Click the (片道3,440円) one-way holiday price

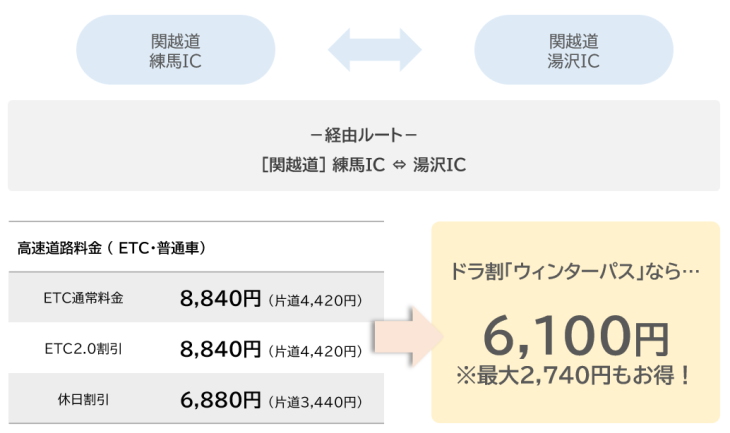315,401
